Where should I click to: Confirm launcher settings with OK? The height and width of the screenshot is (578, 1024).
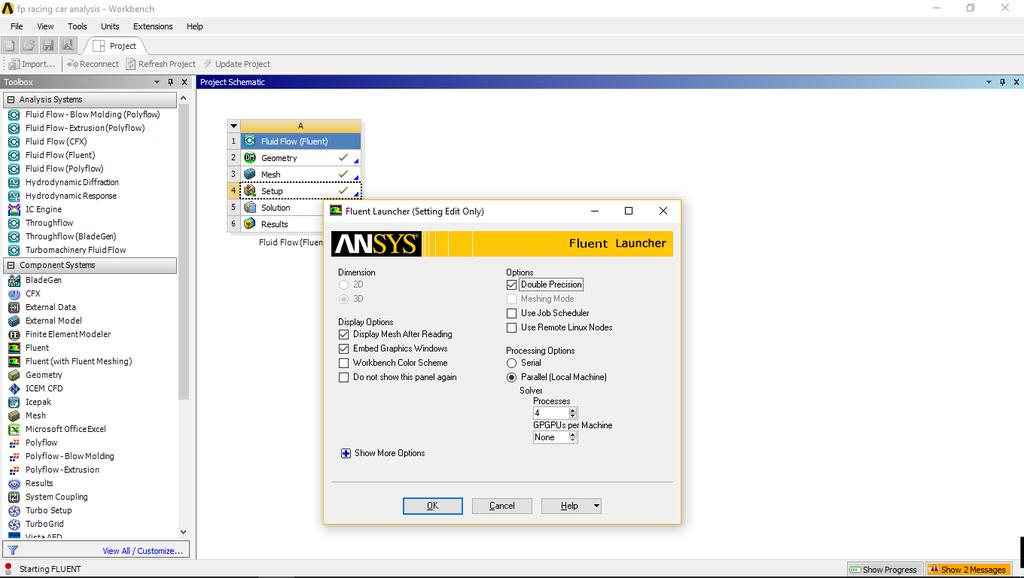click(432, 506)
